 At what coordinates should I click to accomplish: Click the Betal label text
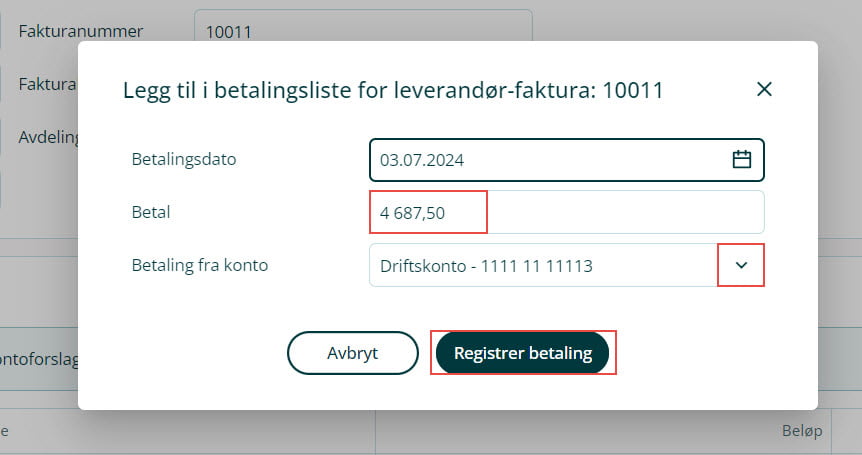[x=151, y=212]
